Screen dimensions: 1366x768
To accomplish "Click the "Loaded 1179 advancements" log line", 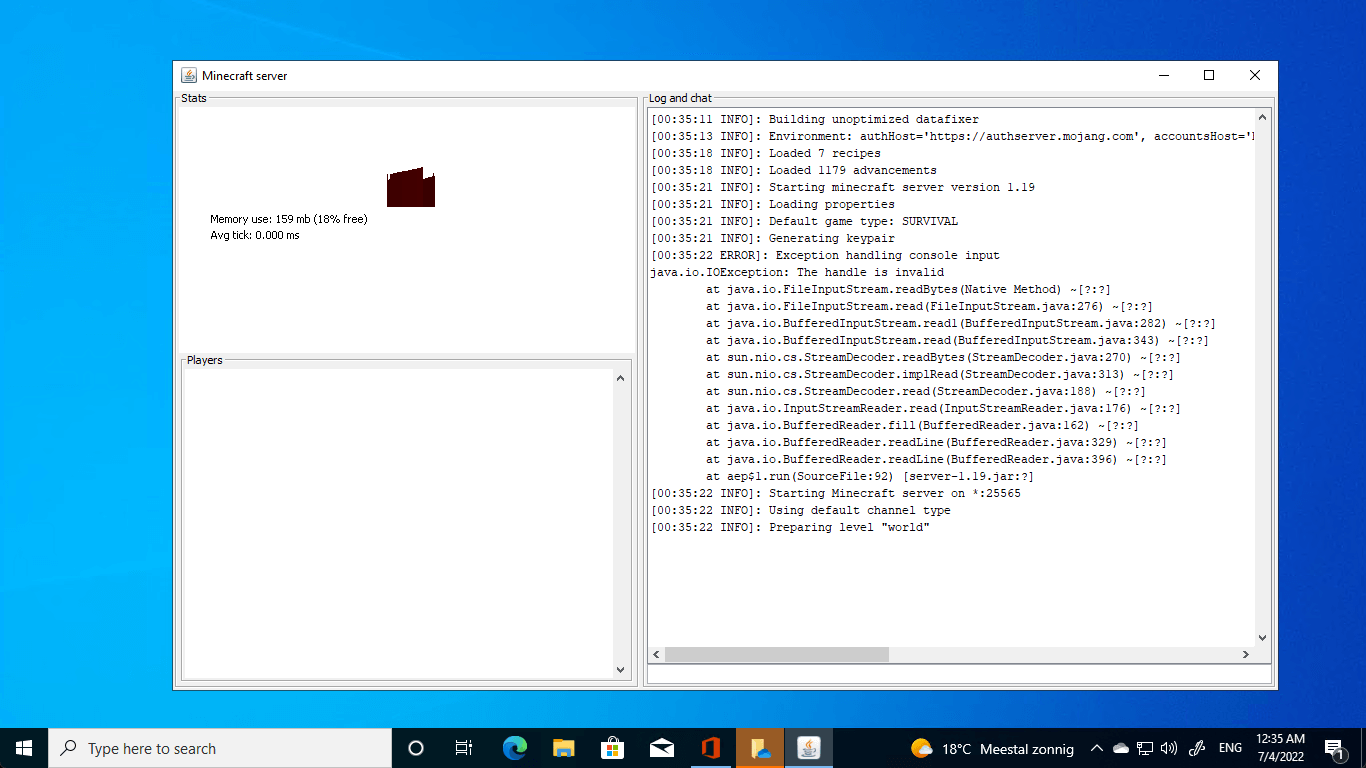I will click(794, 170).
